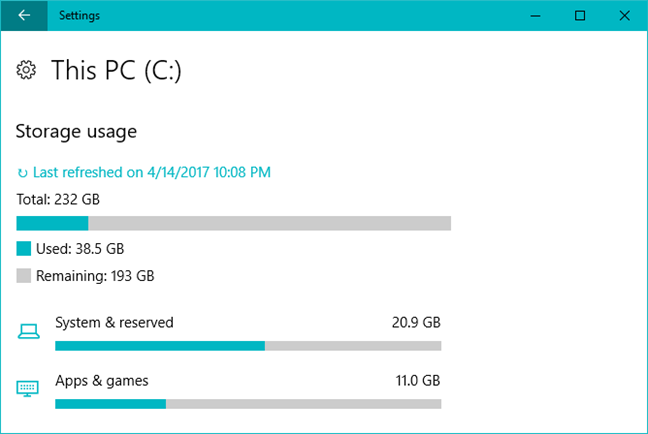Screen dimensions: 648x434
Task: Select the 20.9 GB size value
Action: click(x=416, y=322)
